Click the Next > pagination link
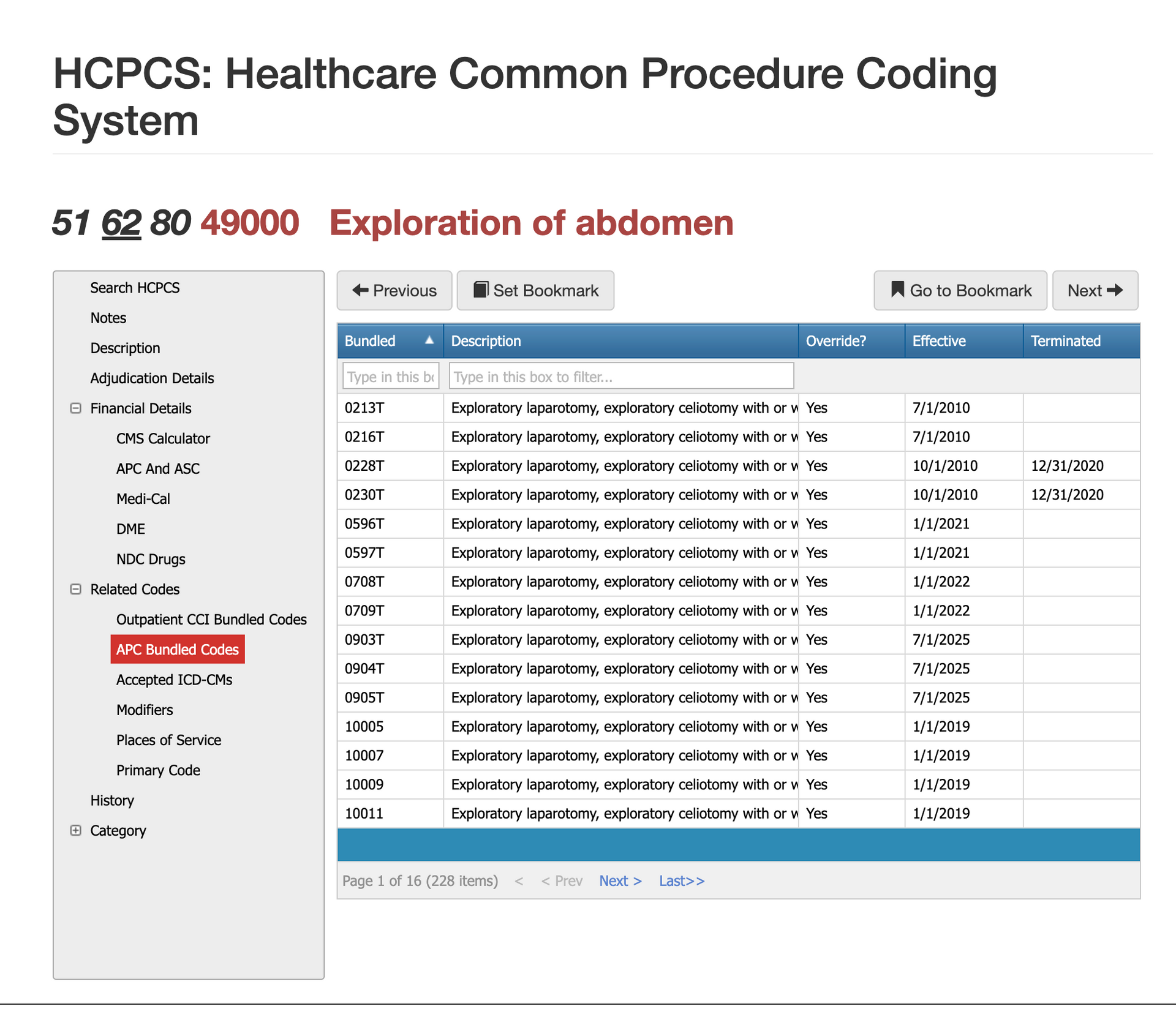 tap(620, 880)
